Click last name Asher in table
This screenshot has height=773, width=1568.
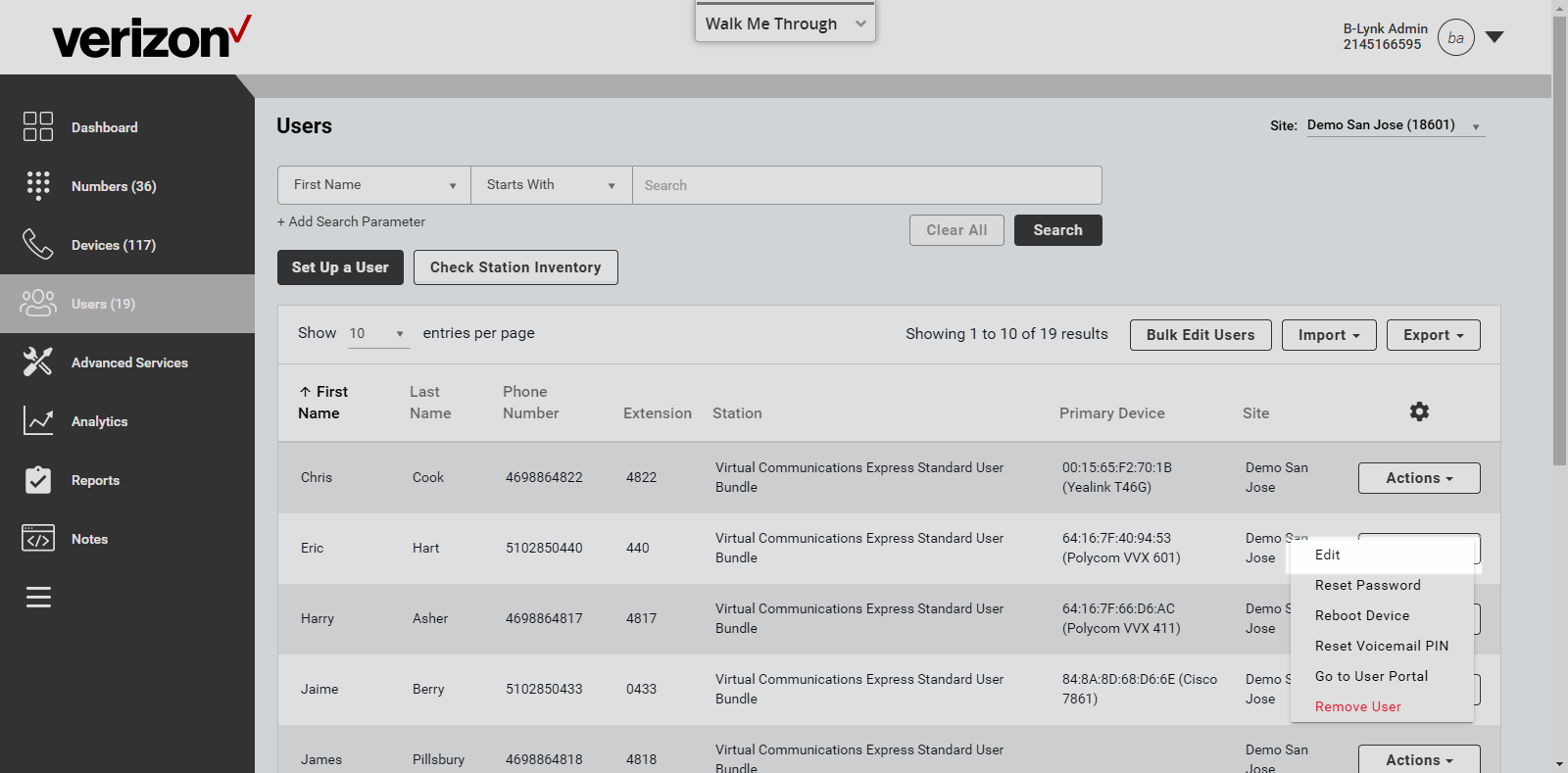coord(430,619)
